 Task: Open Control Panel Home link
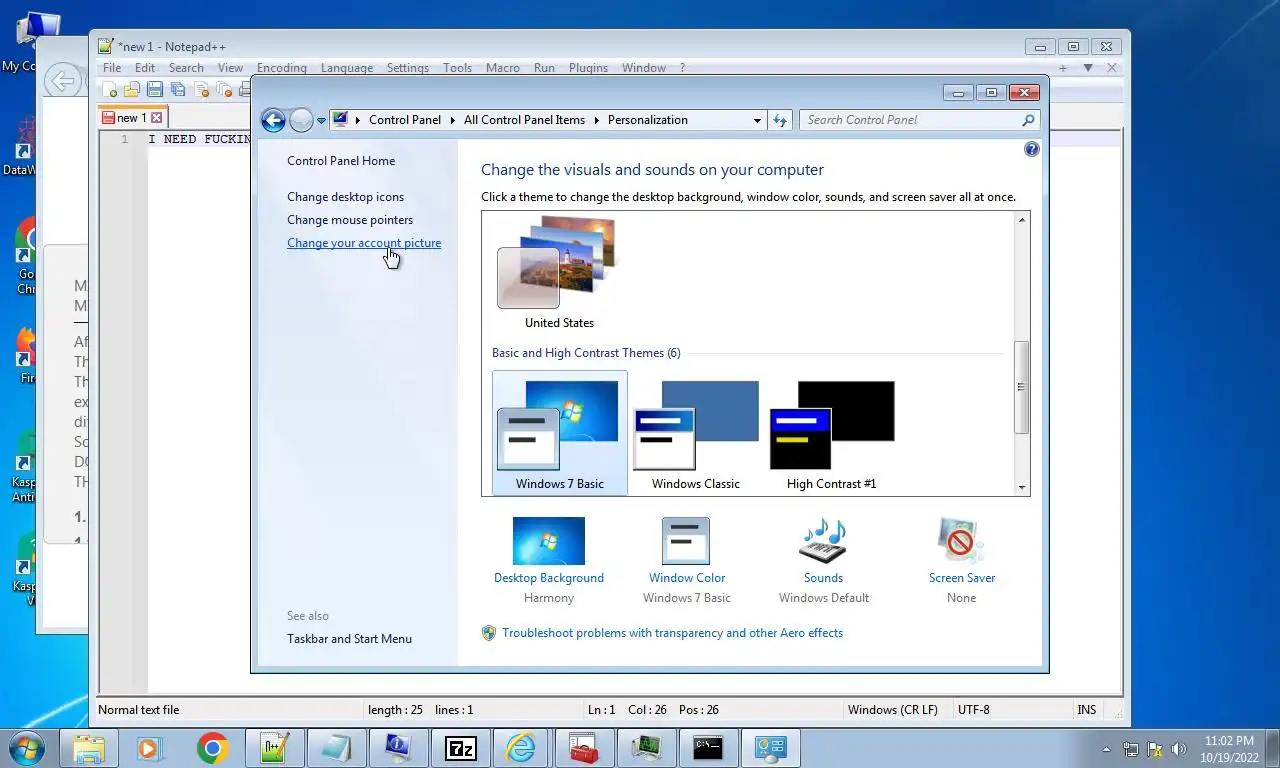[341, 161]
